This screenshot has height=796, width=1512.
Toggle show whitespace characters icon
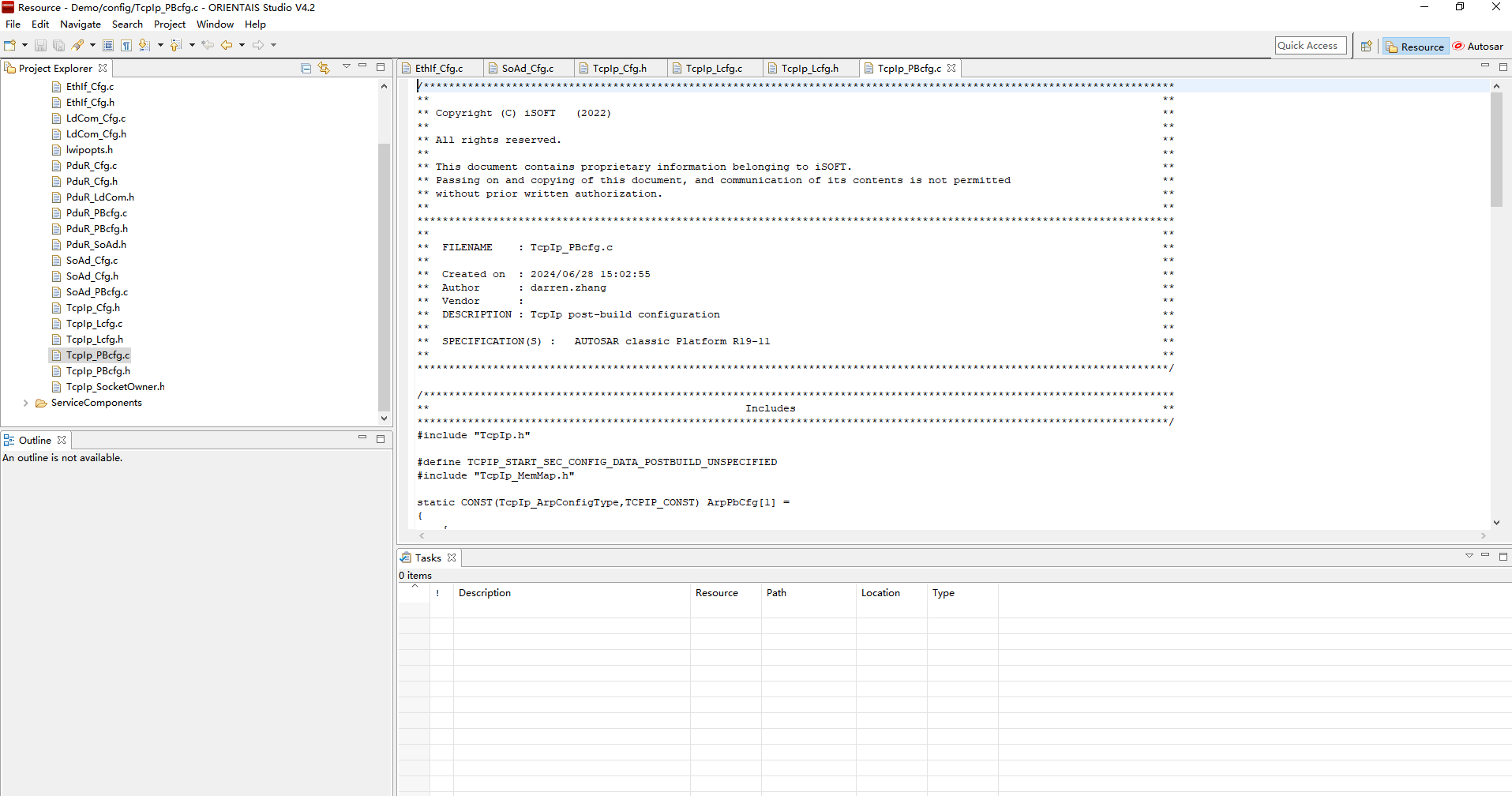(x=126, y=45)
